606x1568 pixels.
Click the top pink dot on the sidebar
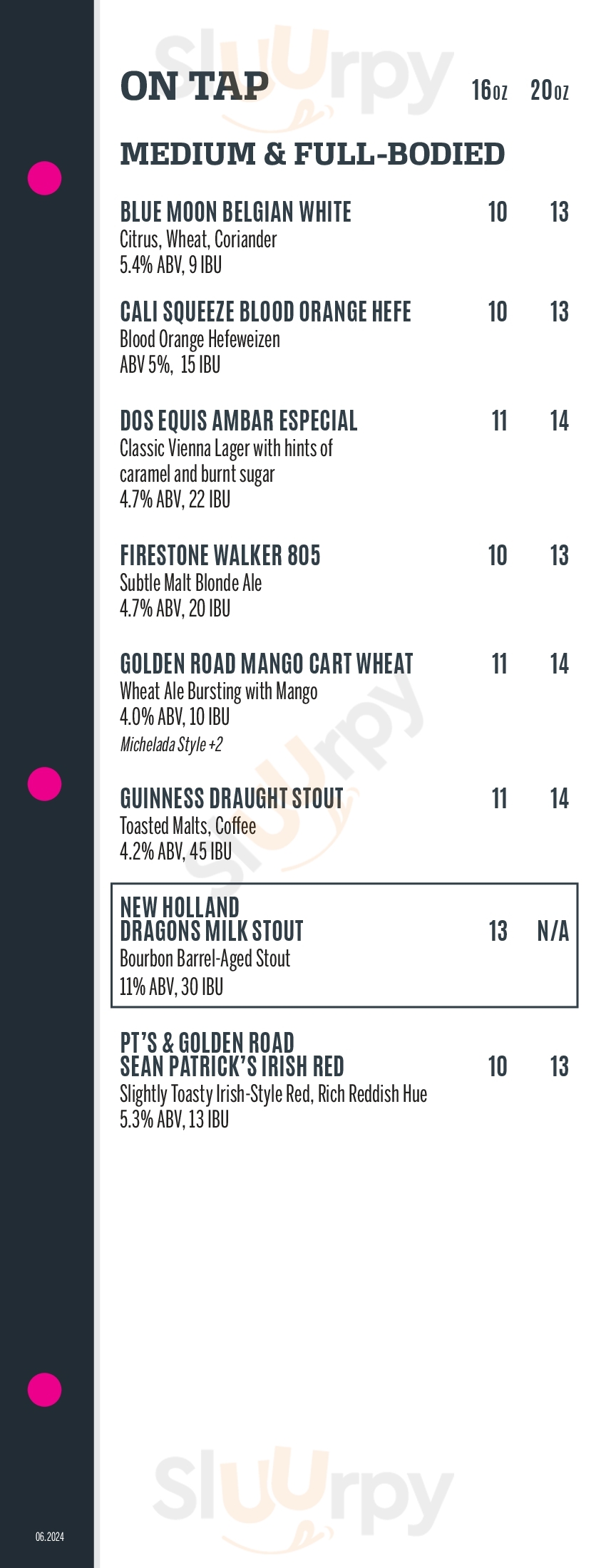pyautogui.click(x=44, y=177)
